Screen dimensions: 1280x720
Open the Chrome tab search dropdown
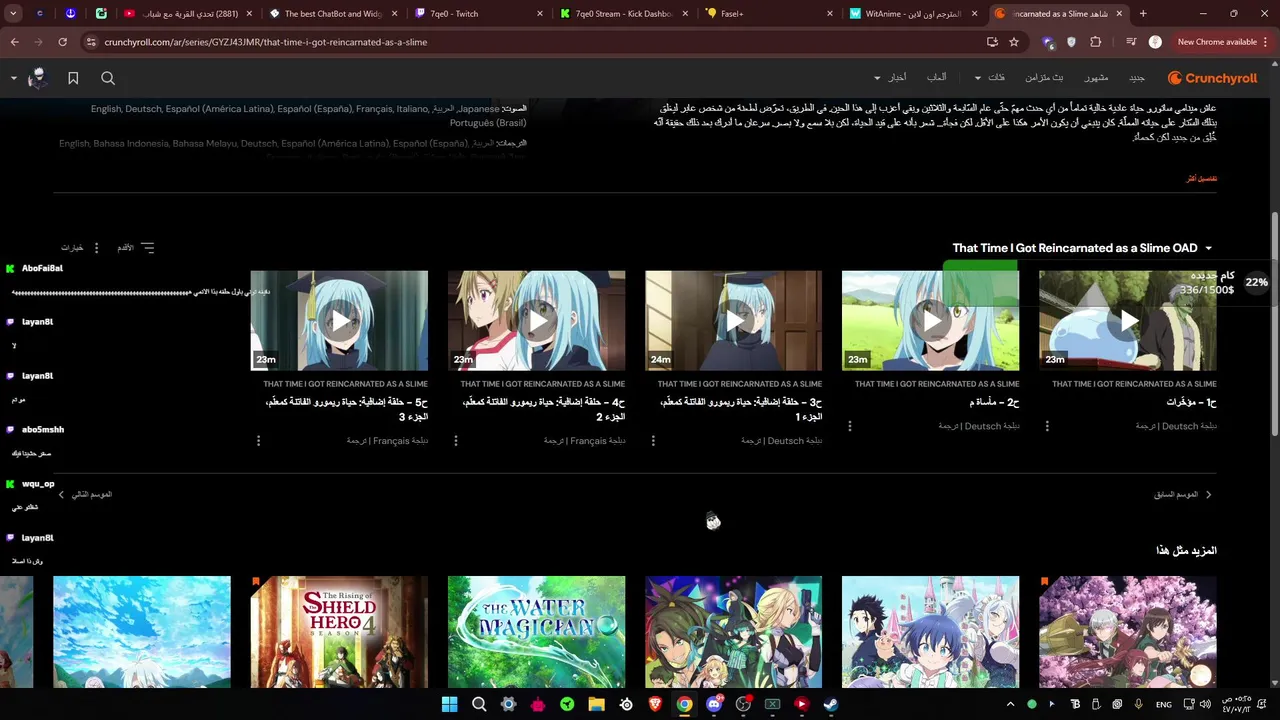(x=13, y=14)
